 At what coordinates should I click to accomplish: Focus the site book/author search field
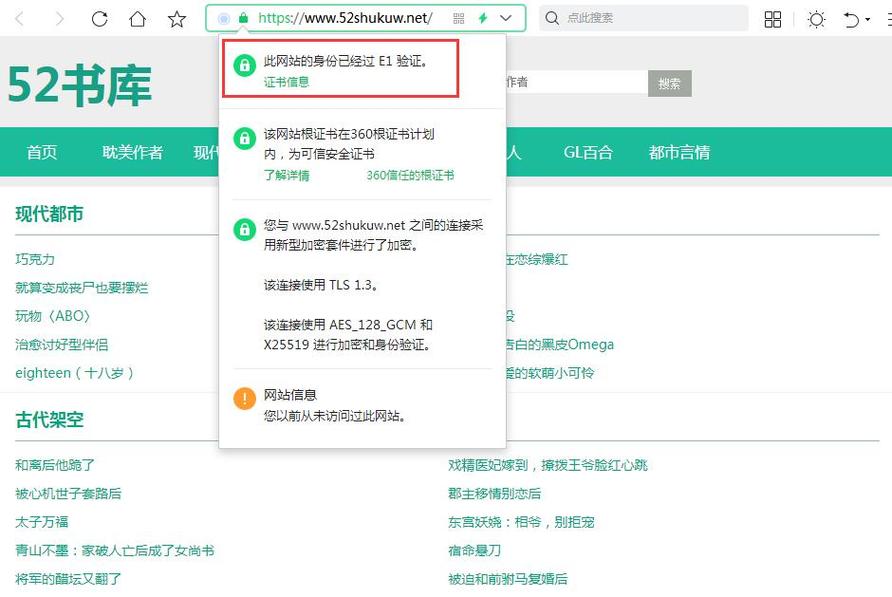pos(575,83)
